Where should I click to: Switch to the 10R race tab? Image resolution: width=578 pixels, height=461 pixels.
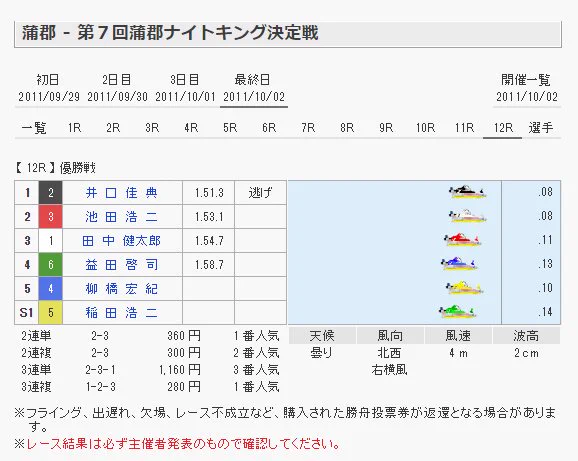425,128
